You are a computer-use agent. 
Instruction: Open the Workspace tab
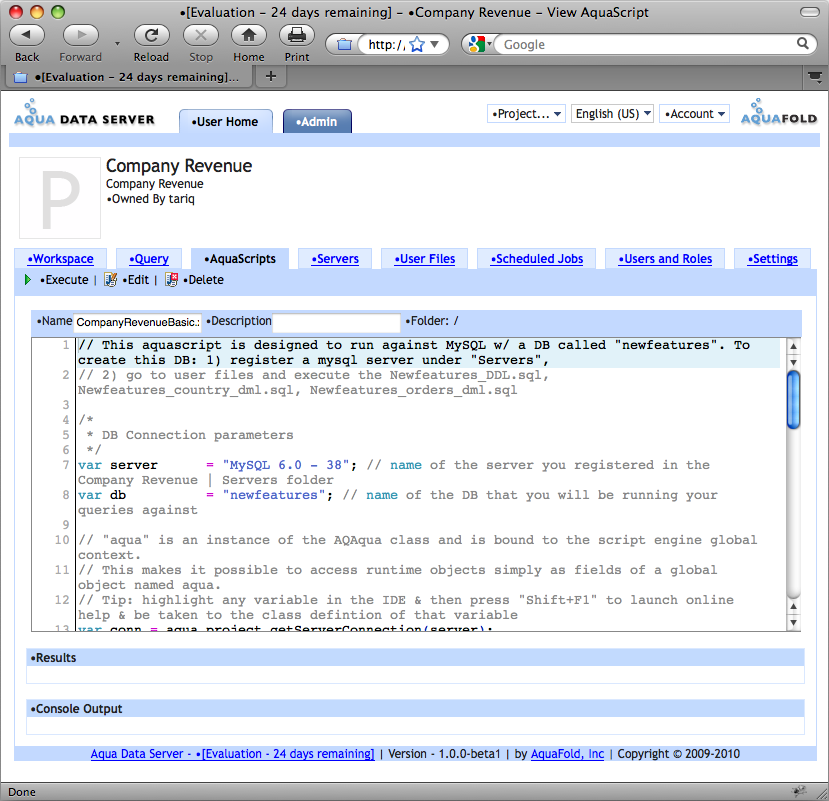coord(61,259)
